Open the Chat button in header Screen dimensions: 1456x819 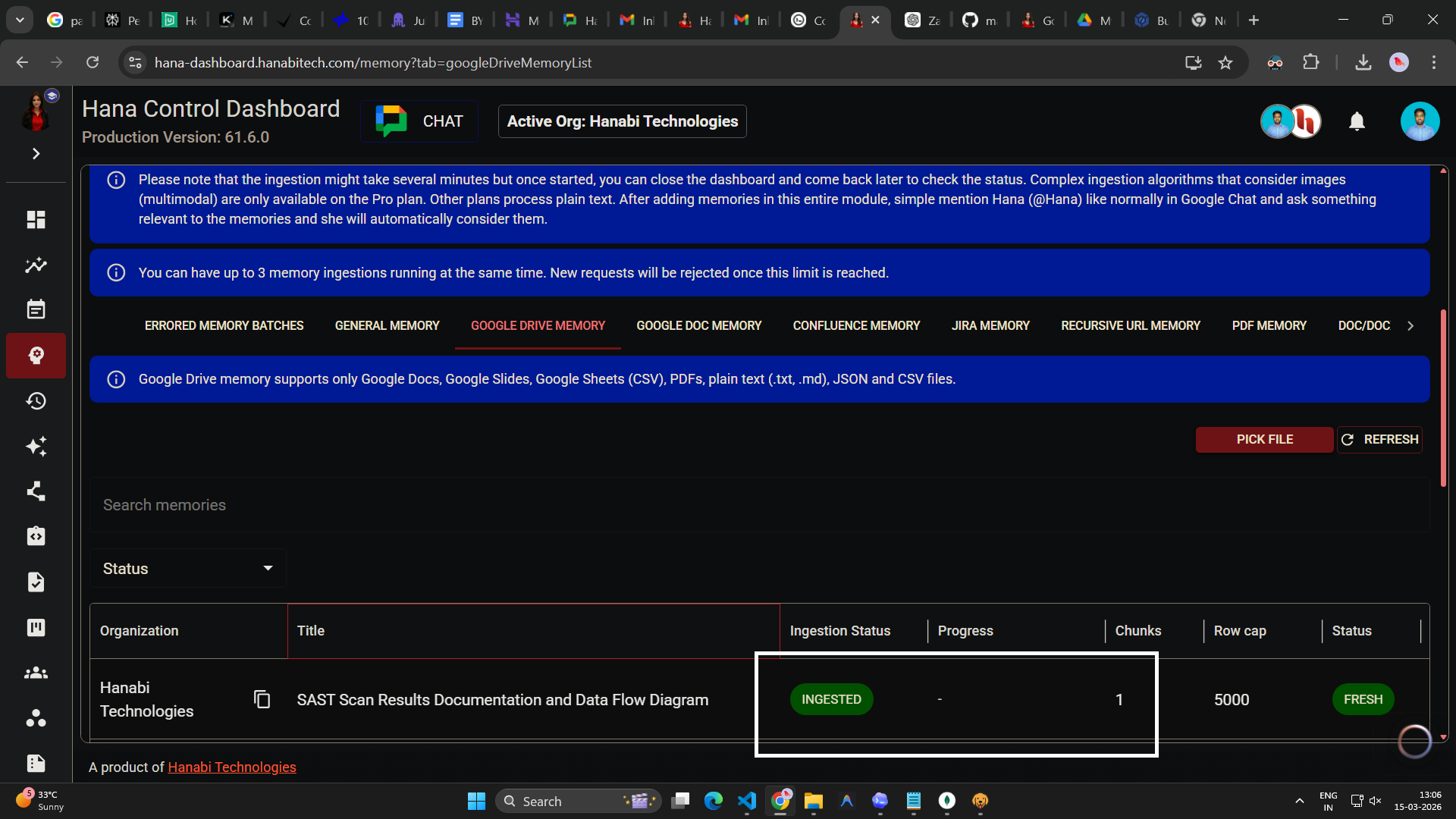pos(419,121)
